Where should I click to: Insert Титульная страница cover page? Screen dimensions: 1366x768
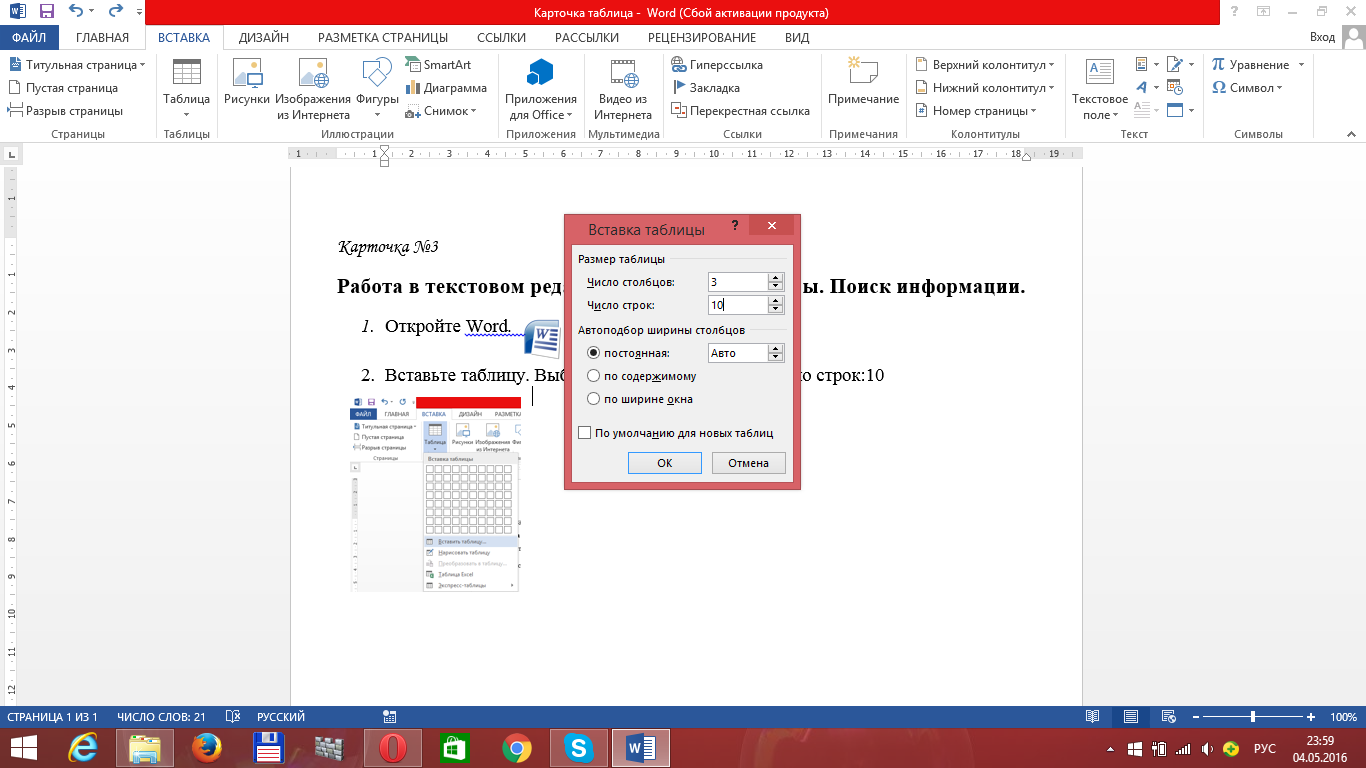point(77,64)
